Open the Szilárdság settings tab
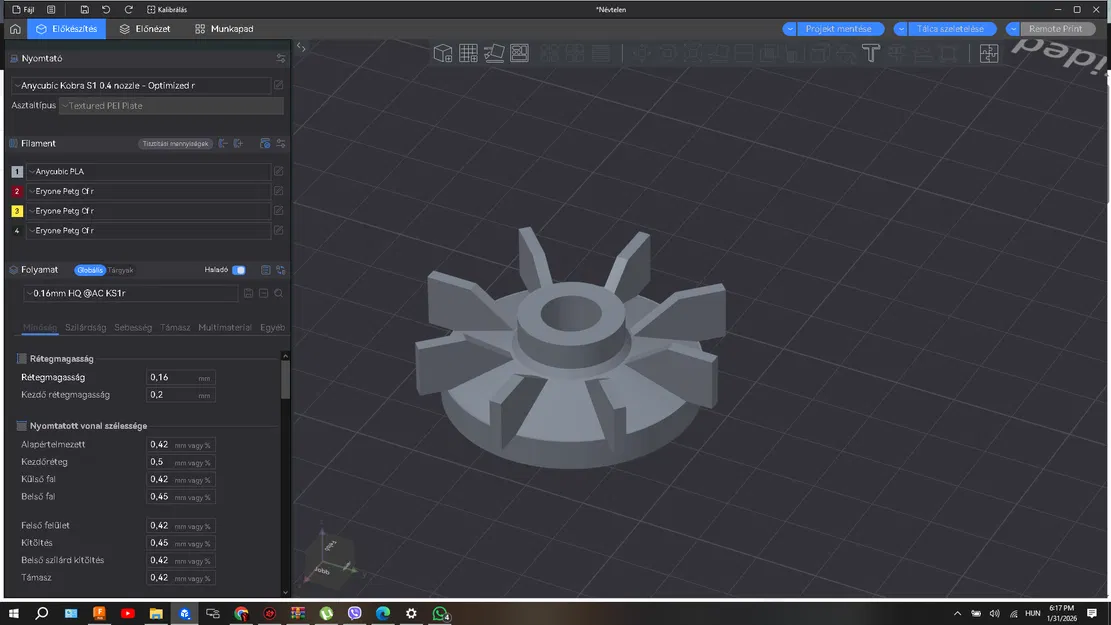This screenshot has height=625, width=1111. (85, 327)
